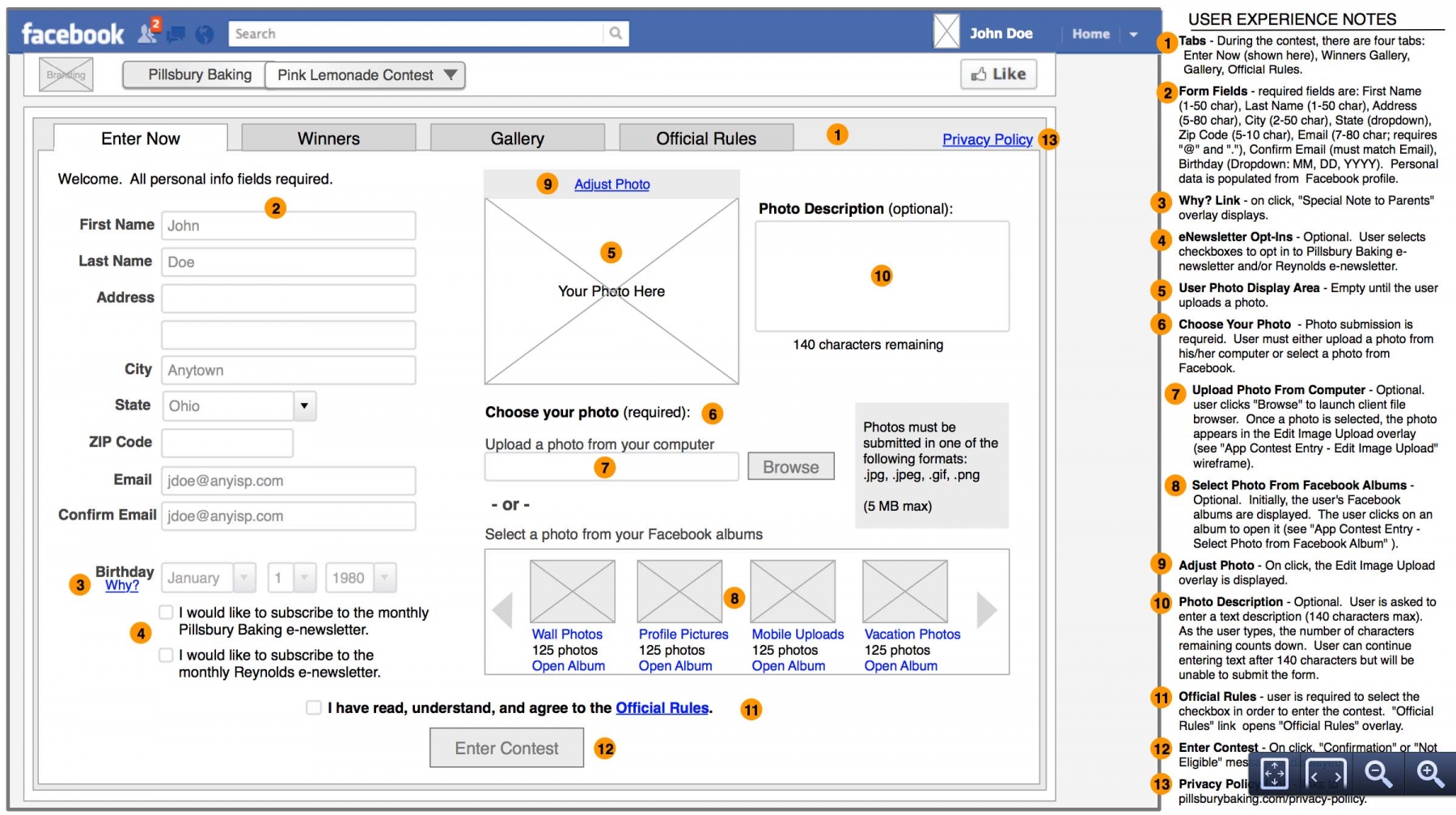Click the Your Photo Here display area
1456x815 pixels.
click(612, 291)
